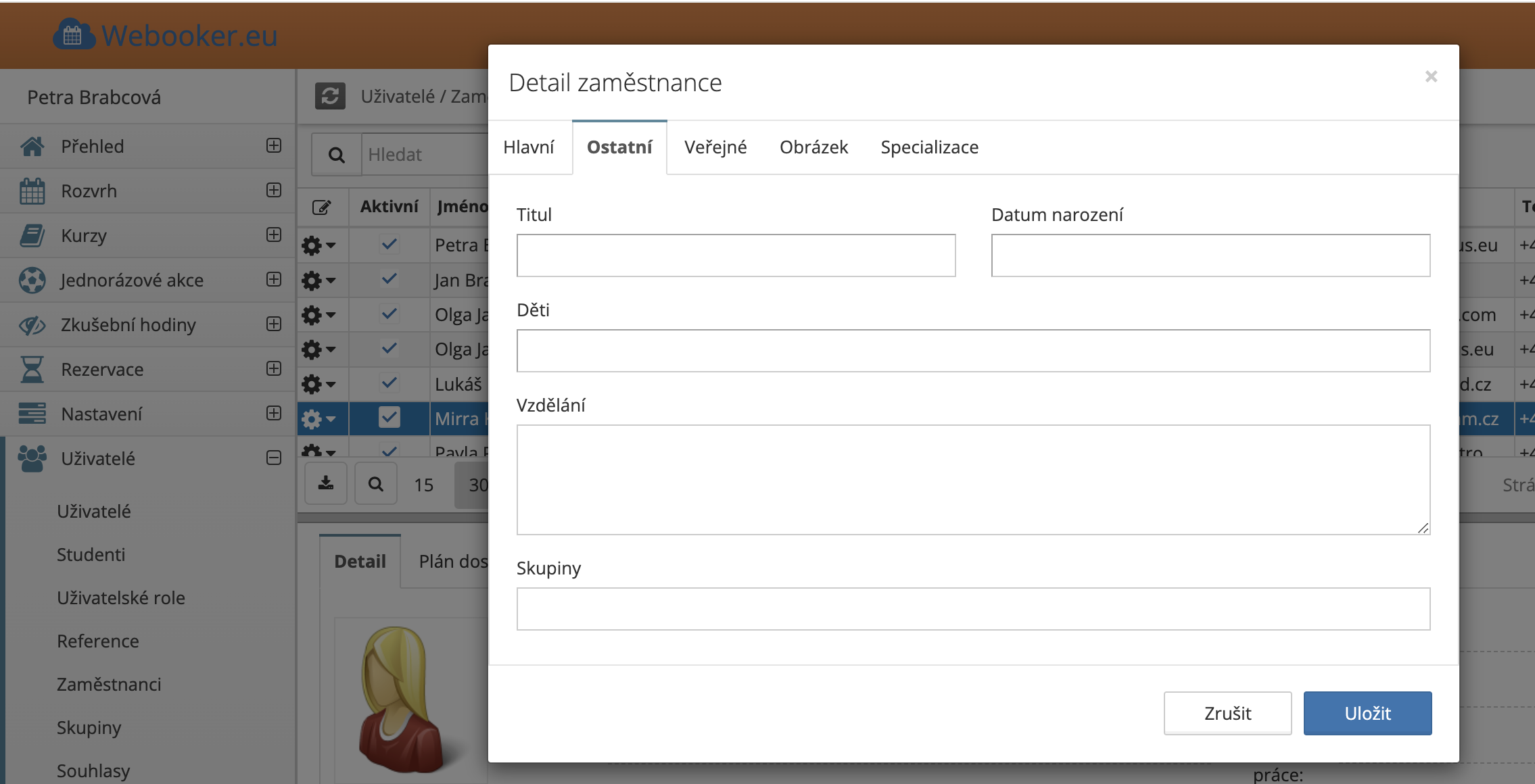
Task: Open Zaměstnanci in the sidebar submenu
Action: tap(109, 685)
